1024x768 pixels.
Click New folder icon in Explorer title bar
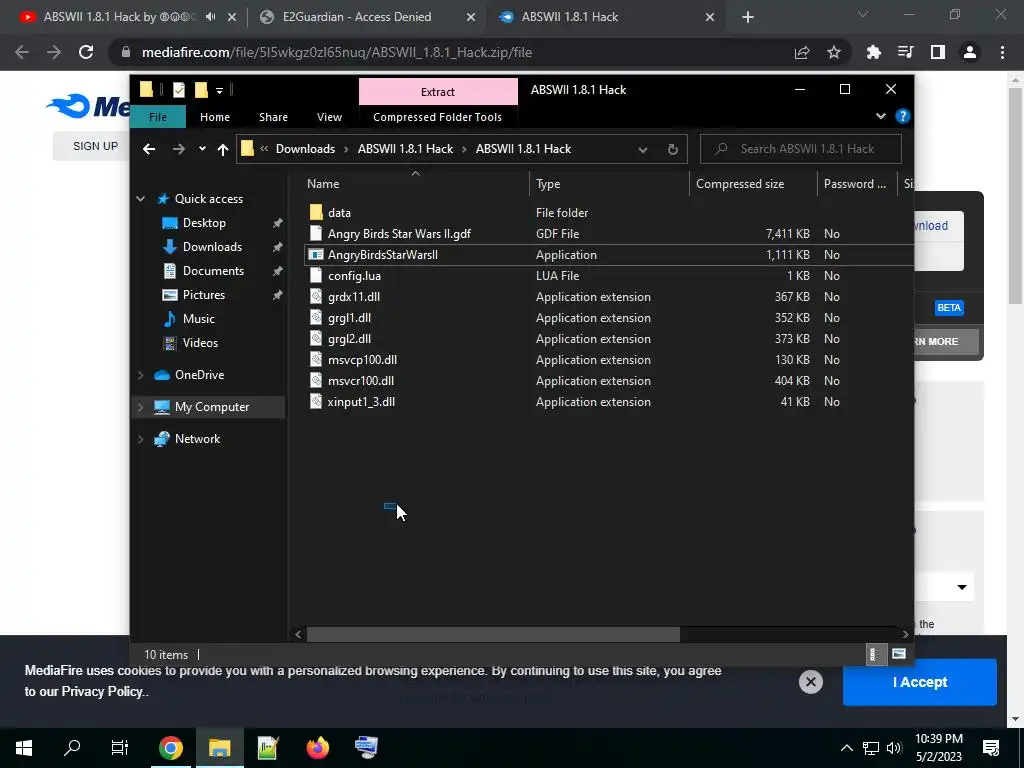pos(201,89)
